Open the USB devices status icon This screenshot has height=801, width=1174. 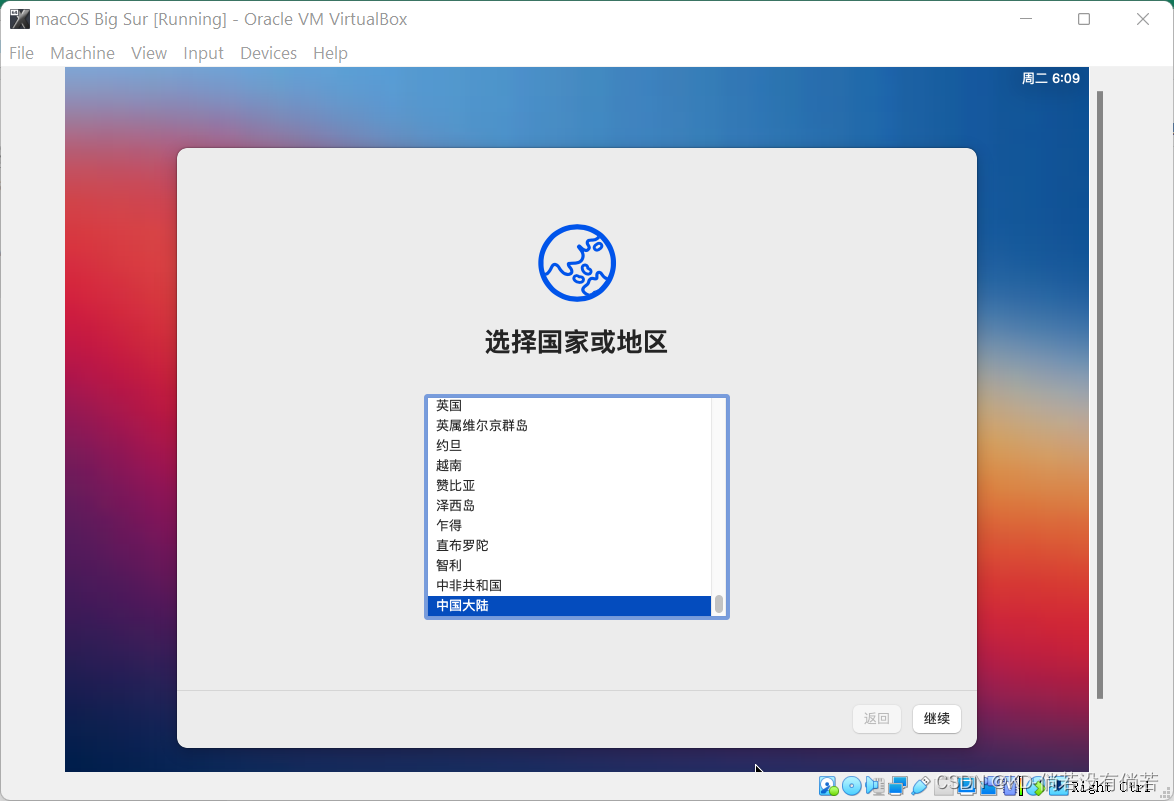(921, 785)
